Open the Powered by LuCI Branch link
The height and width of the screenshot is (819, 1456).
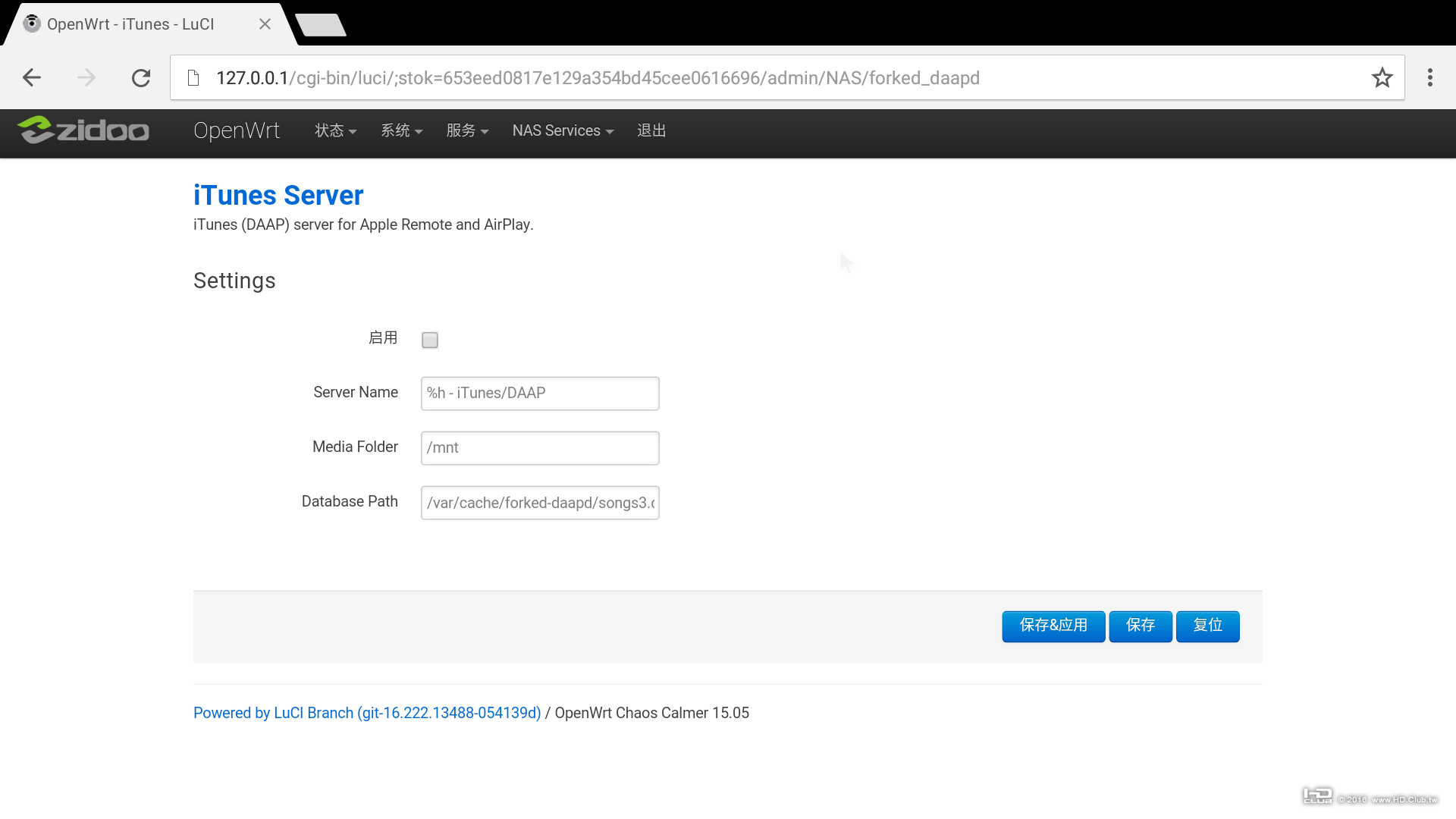coord(367,713)
